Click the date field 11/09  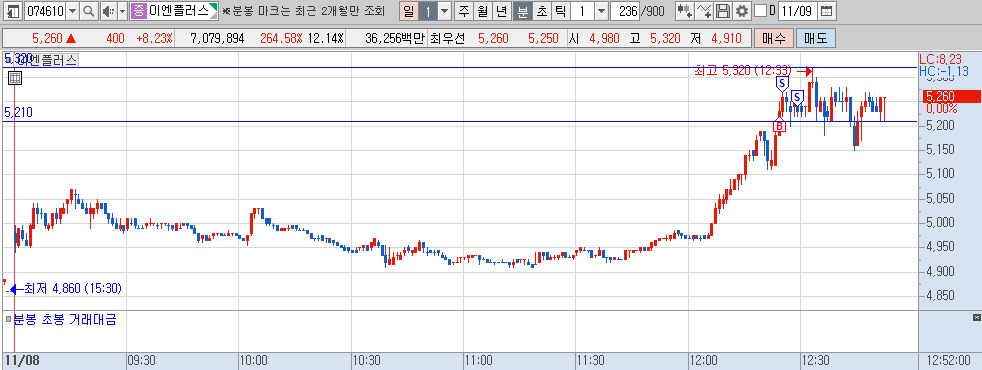click(799, 11)
